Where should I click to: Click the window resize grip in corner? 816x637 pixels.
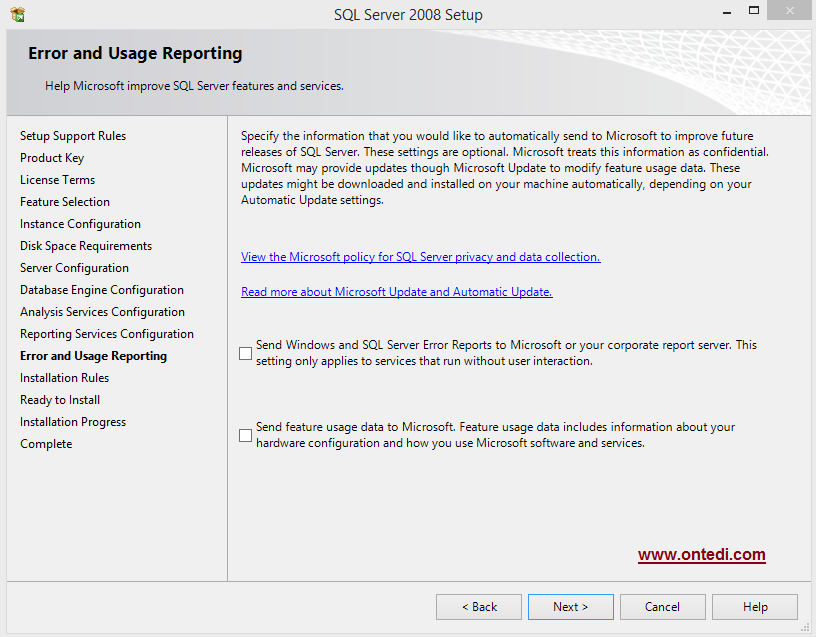point(805,628)
